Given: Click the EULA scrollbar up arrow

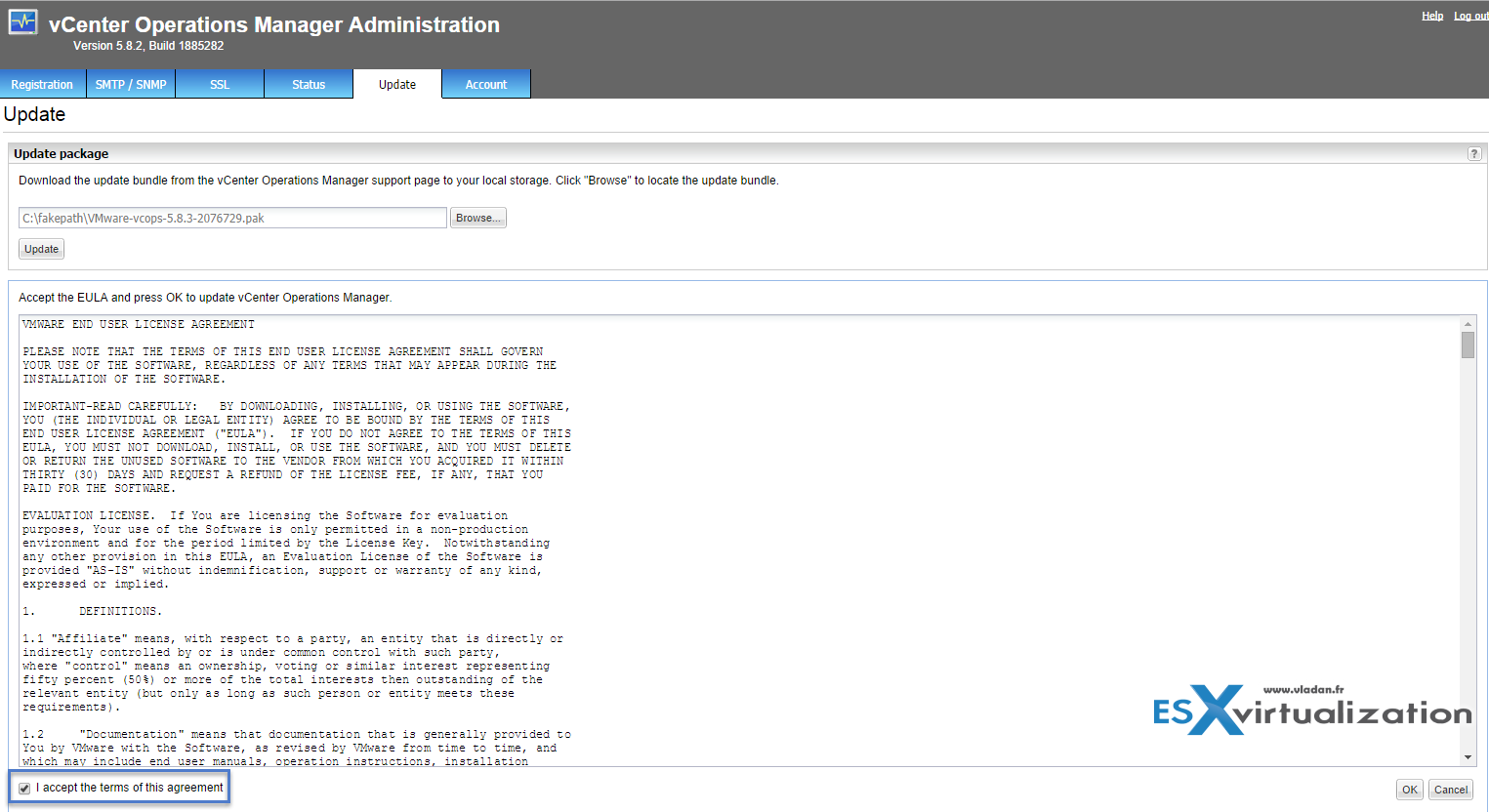Looking at the screenshot, I should pyautogui.click(x=1468, y=324).
